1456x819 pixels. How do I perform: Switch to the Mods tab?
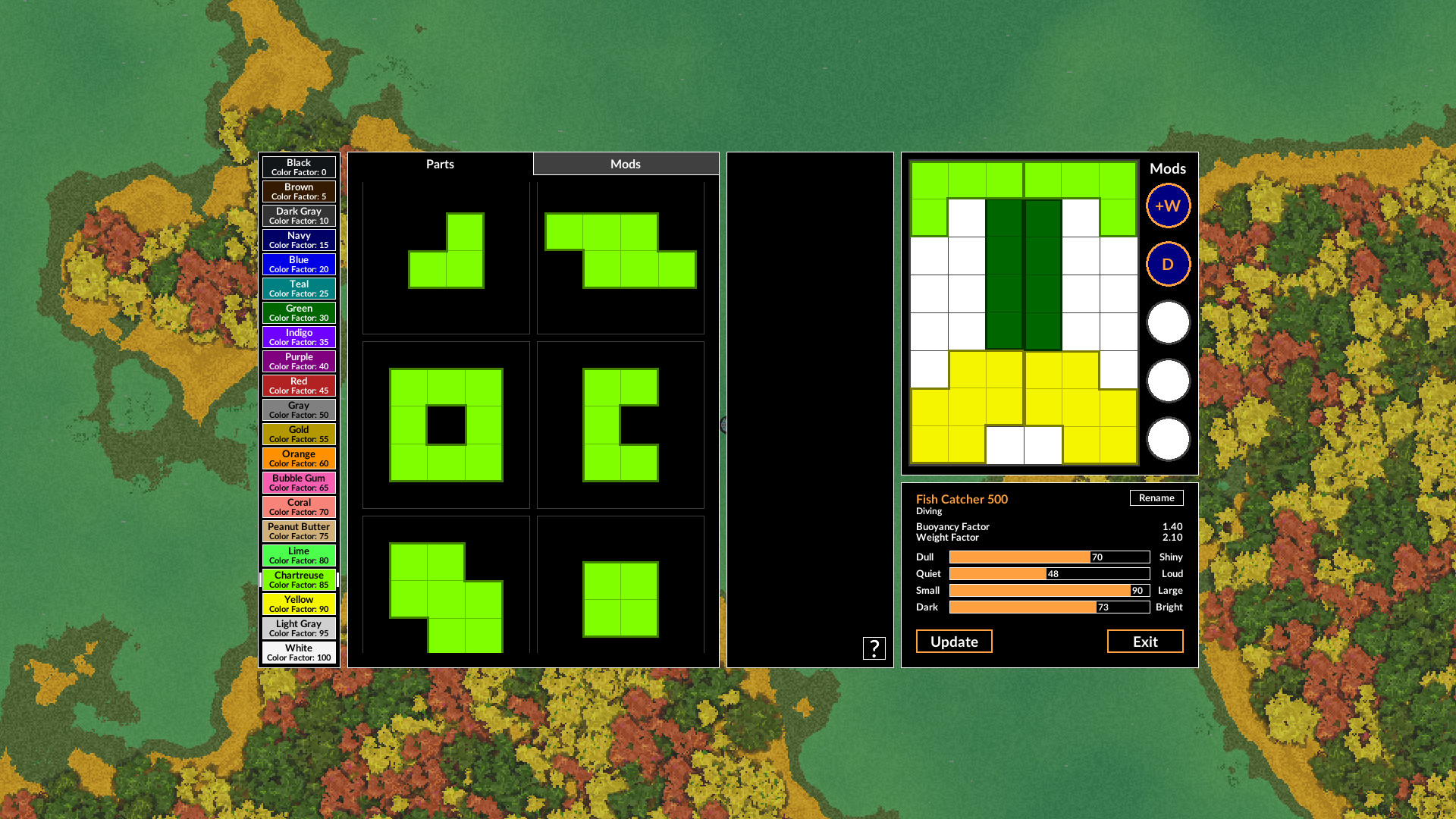pyautogui.click(x=626, y=164)
